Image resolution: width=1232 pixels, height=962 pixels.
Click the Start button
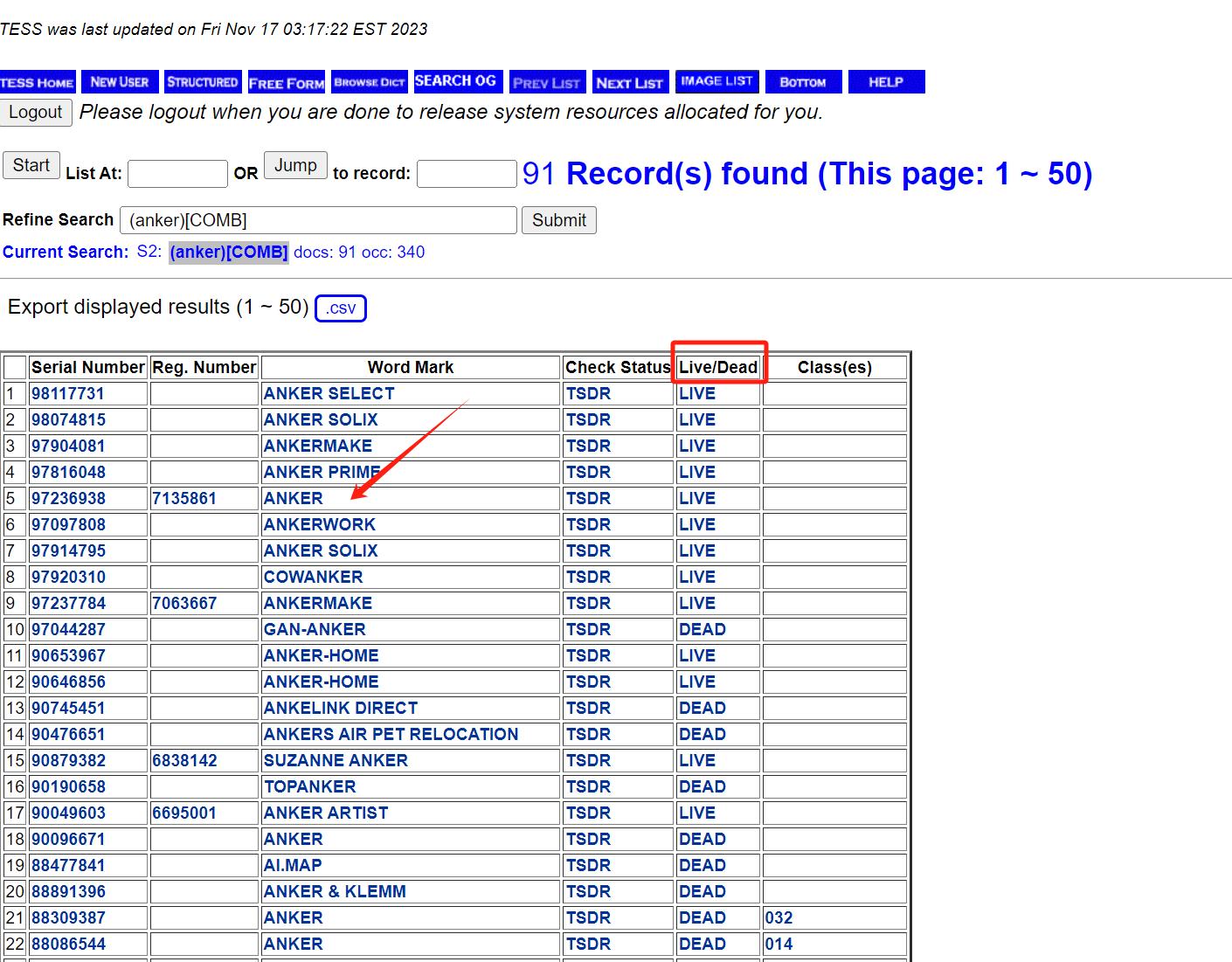click(31, 165)
